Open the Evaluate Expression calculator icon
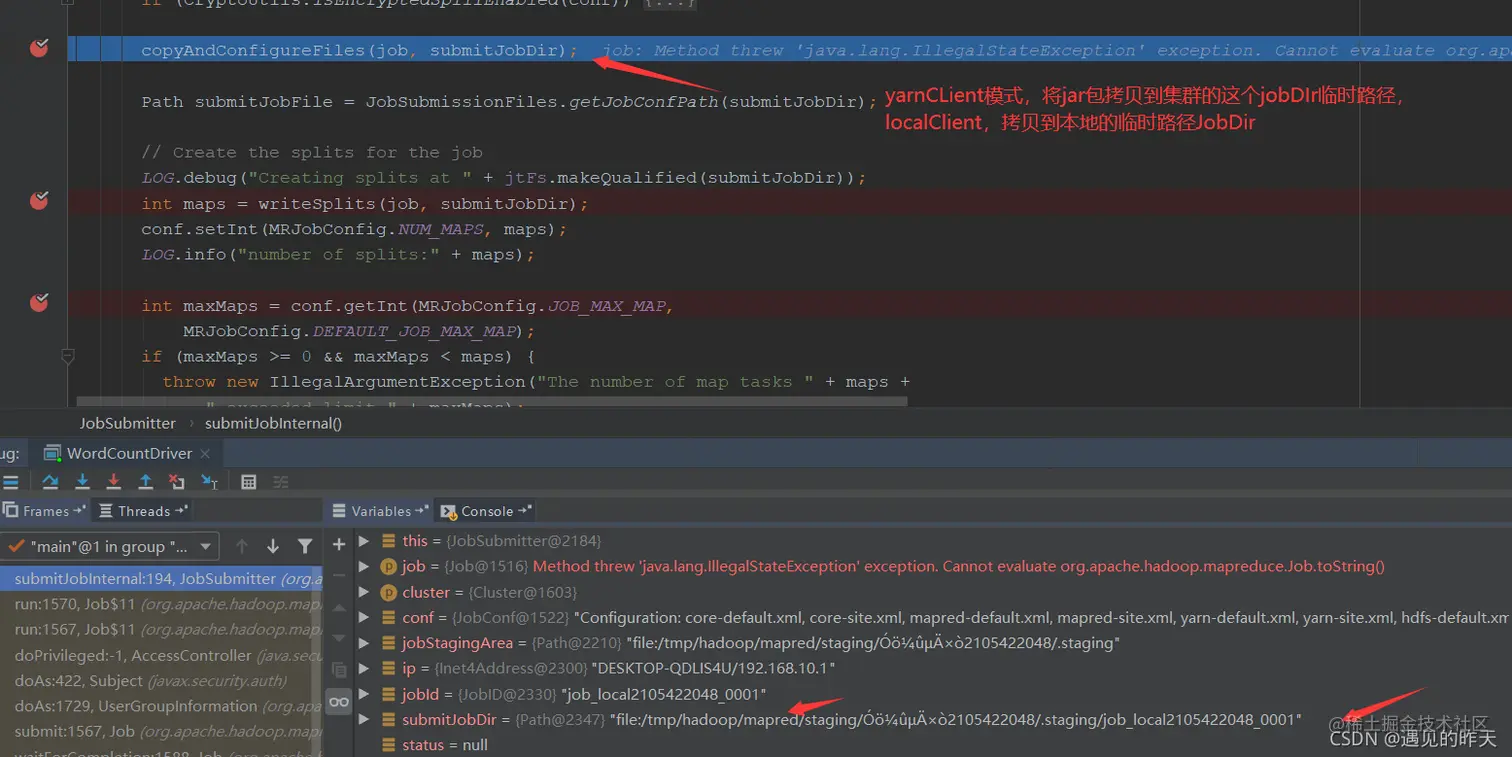 249,481
